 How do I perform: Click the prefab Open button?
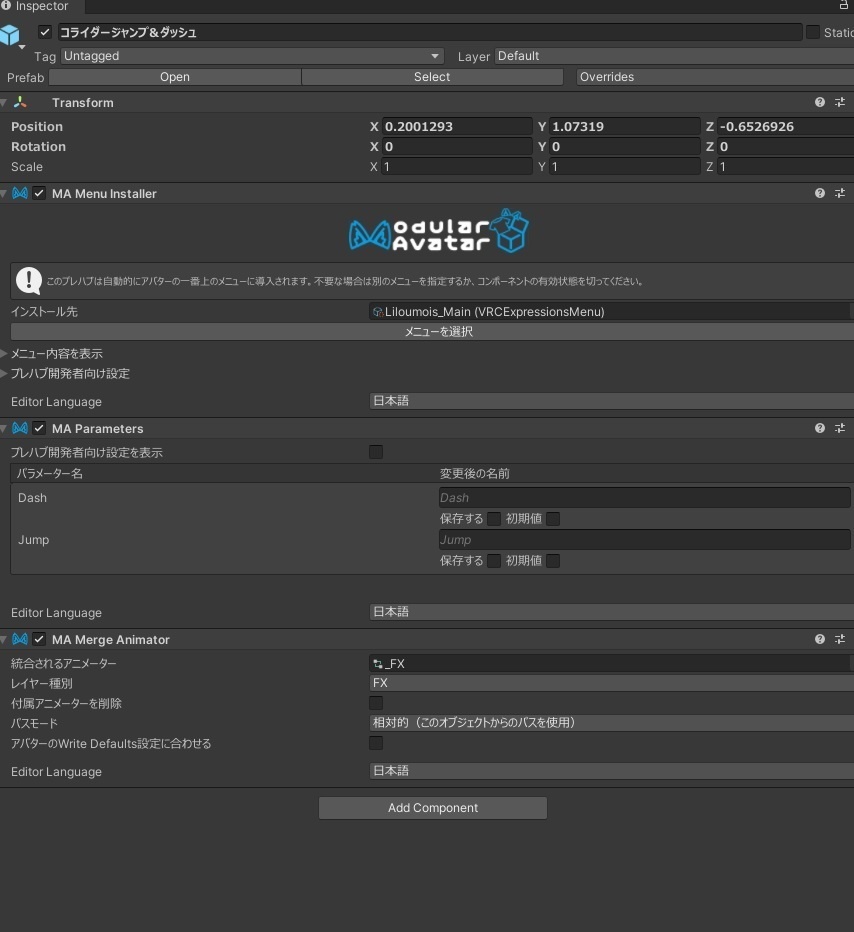pyautogui.click(x=175, y=77)
